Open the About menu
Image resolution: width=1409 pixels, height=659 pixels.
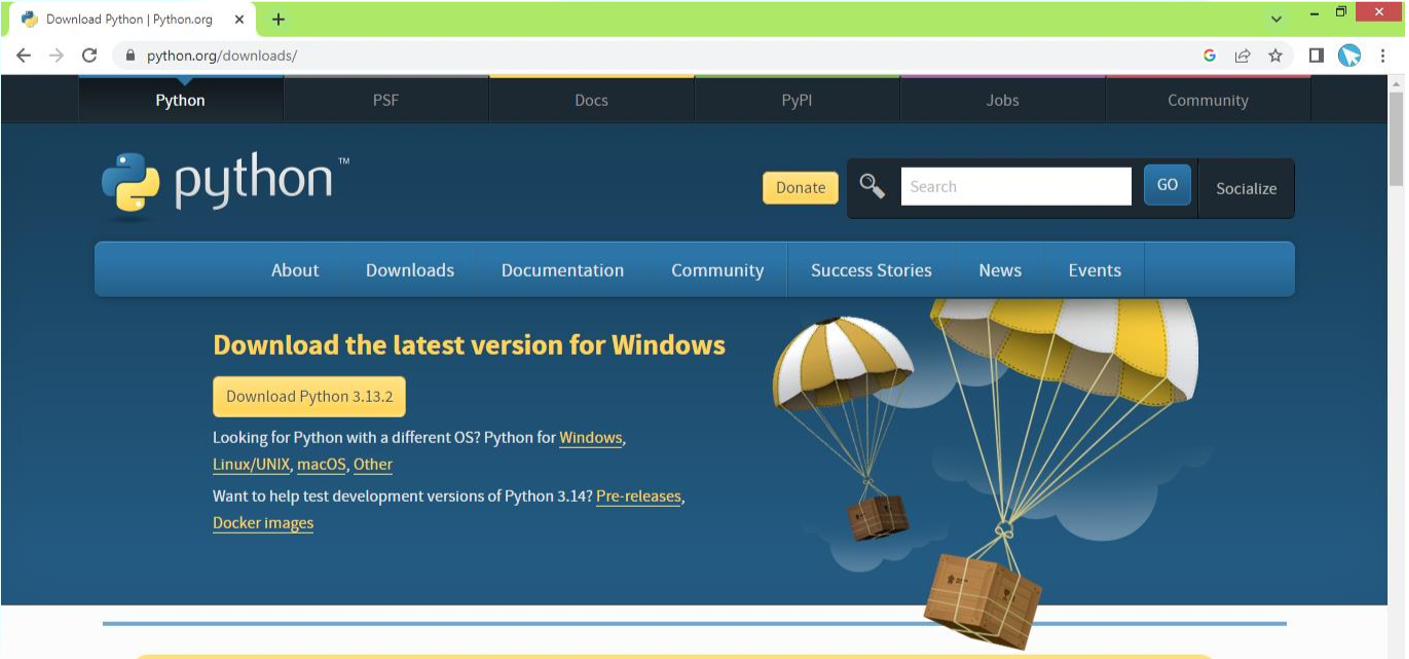click(x=295, y=270)
